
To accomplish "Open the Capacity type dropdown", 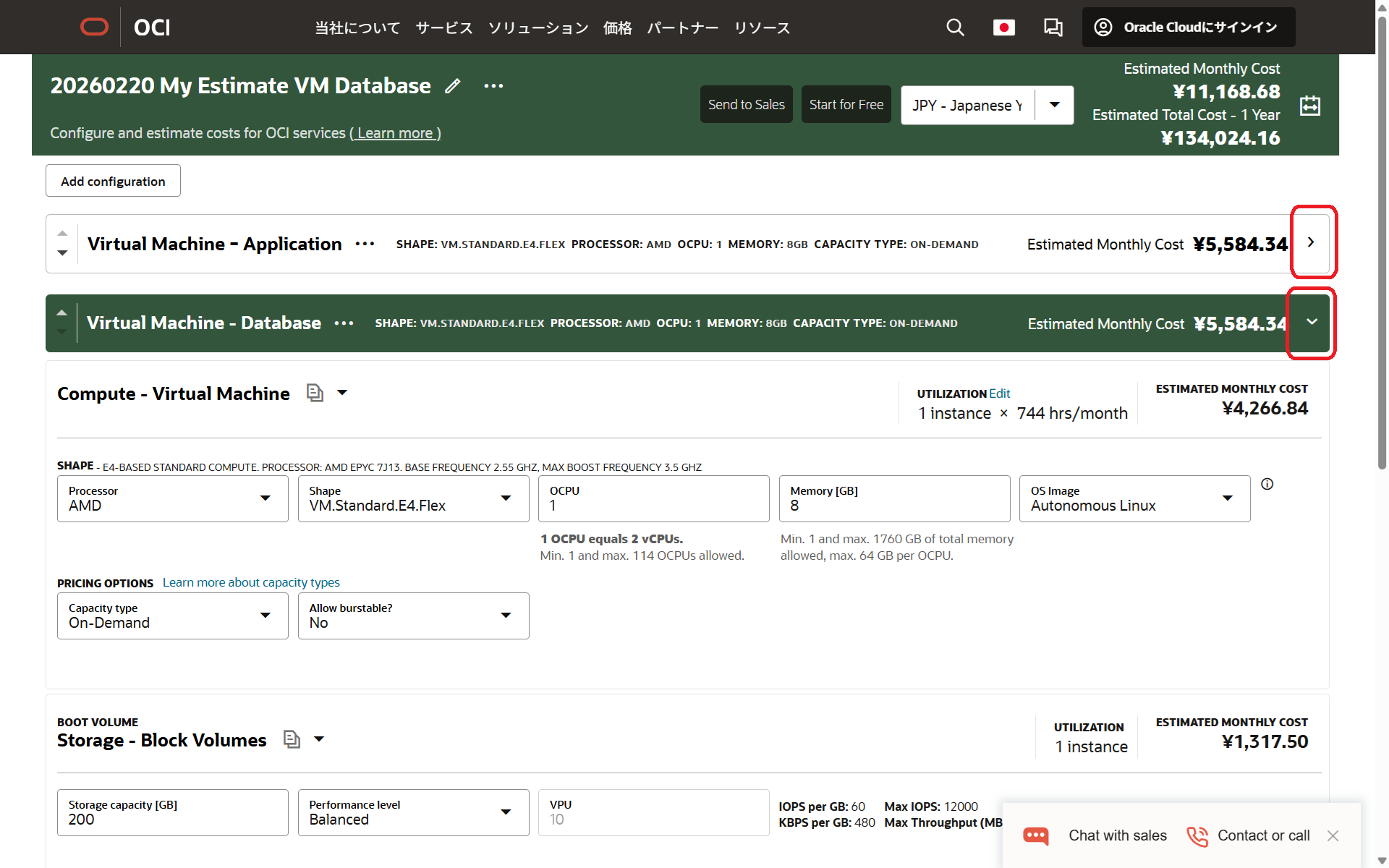I will click(x=172, y=616).
